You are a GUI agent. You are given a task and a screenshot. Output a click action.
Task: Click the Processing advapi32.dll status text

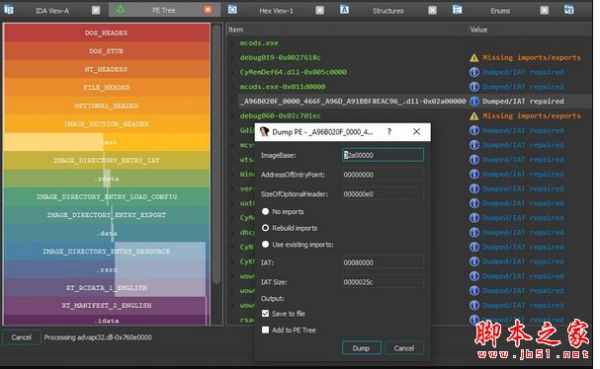(x=98, y=337)
